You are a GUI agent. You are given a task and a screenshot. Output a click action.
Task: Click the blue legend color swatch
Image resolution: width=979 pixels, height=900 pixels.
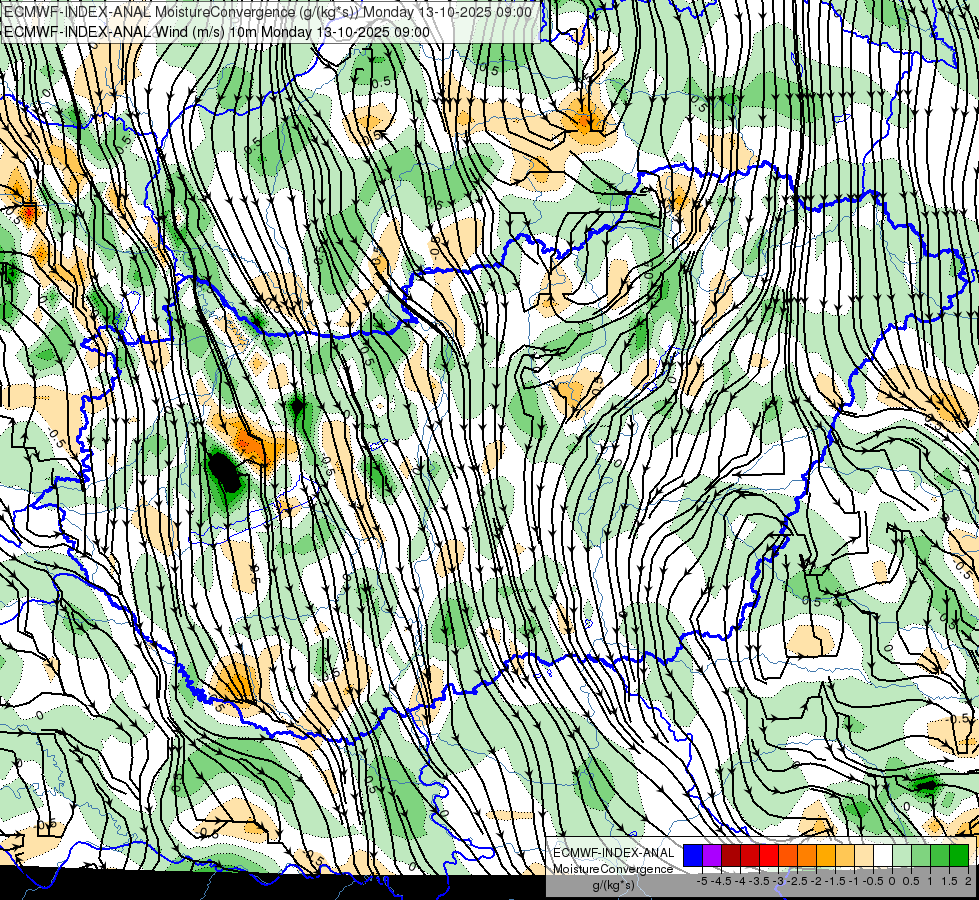tap(693, 855)
